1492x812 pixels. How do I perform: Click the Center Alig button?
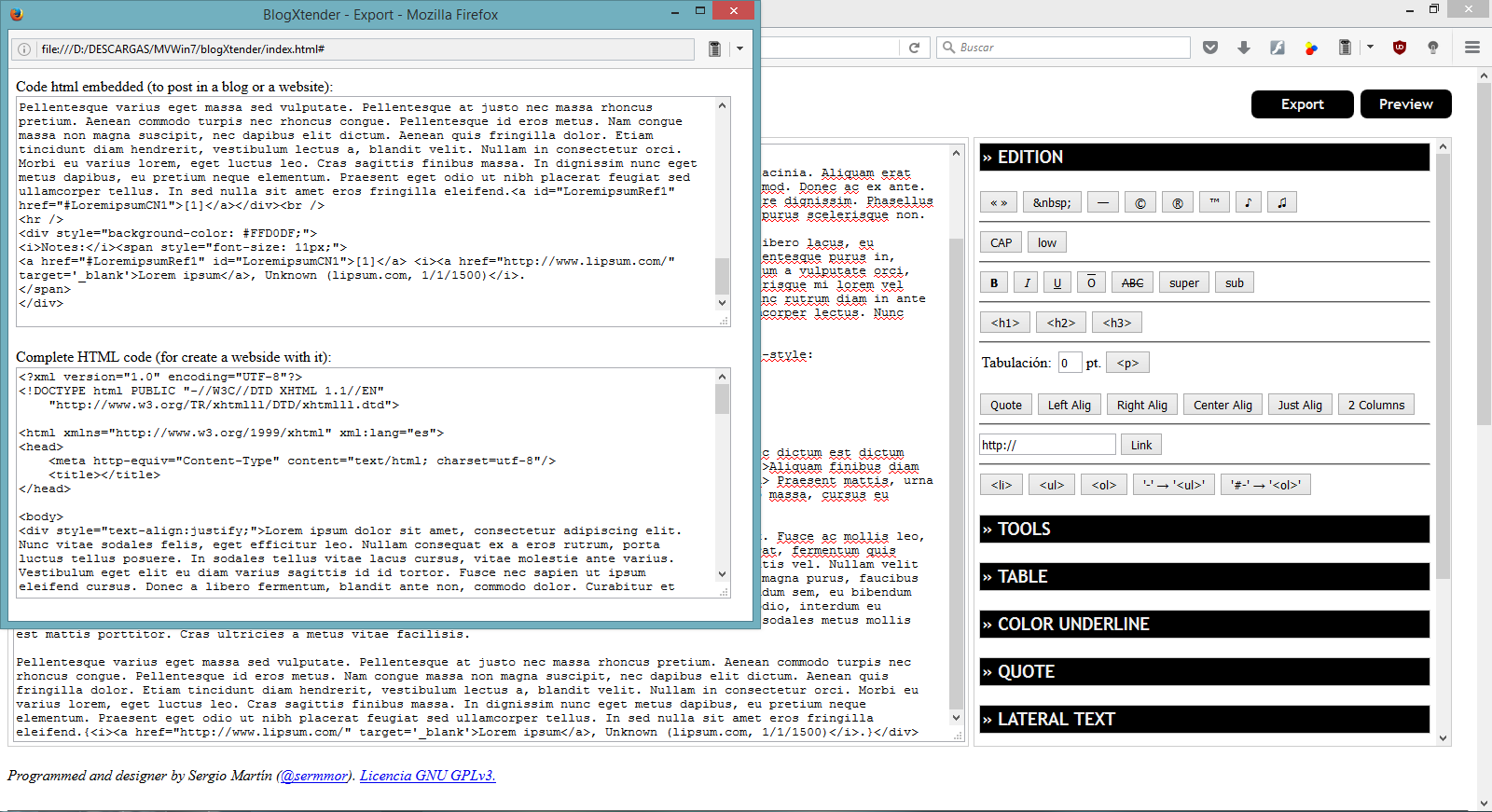tap(1223, 405)
